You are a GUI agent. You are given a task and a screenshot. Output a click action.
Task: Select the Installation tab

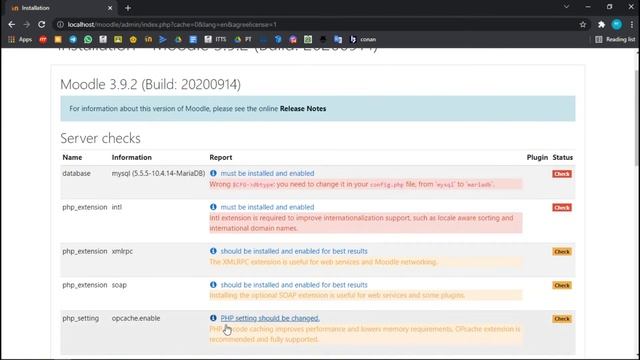[60, 8]
